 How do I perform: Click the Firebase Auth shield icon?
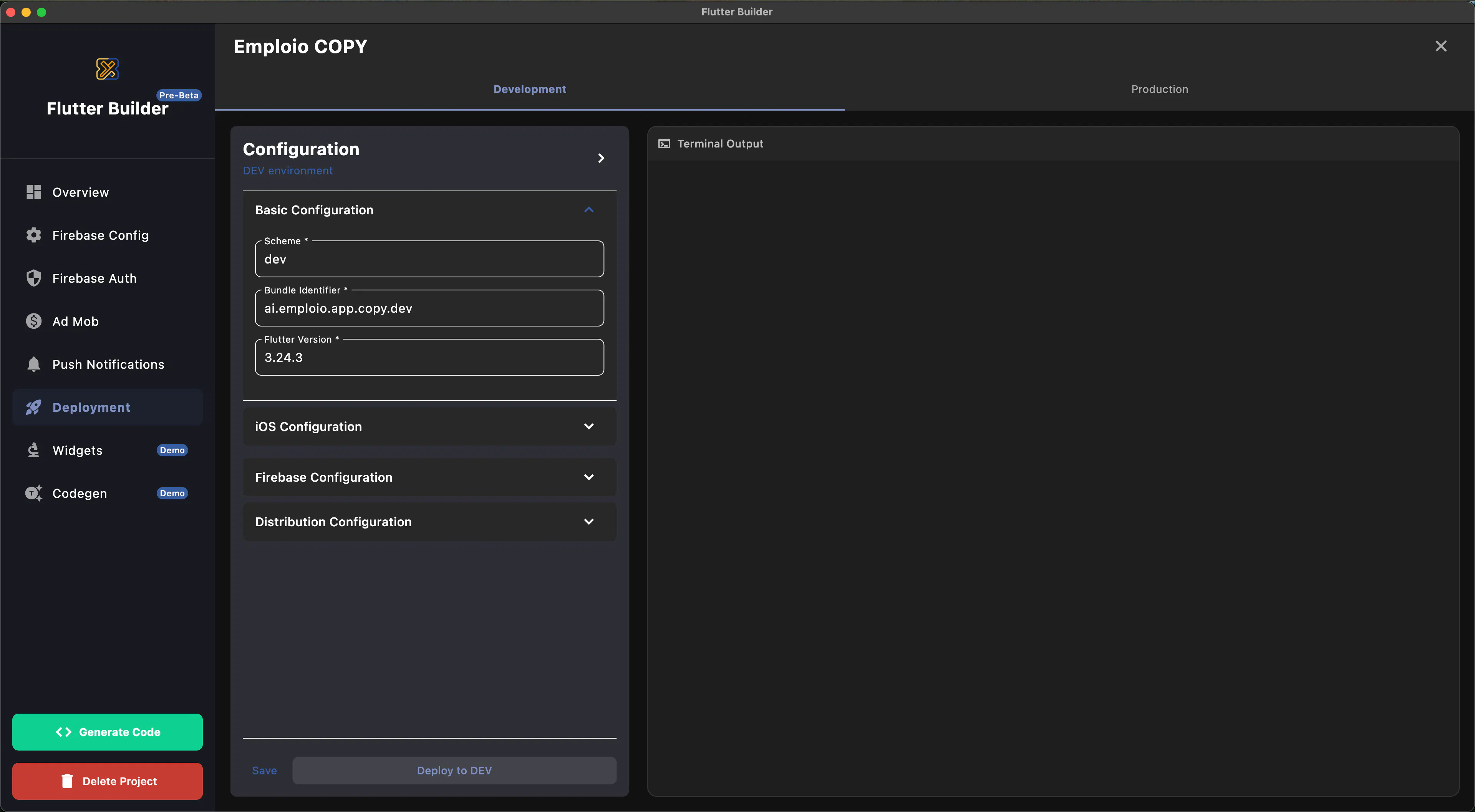pos(34,278)
